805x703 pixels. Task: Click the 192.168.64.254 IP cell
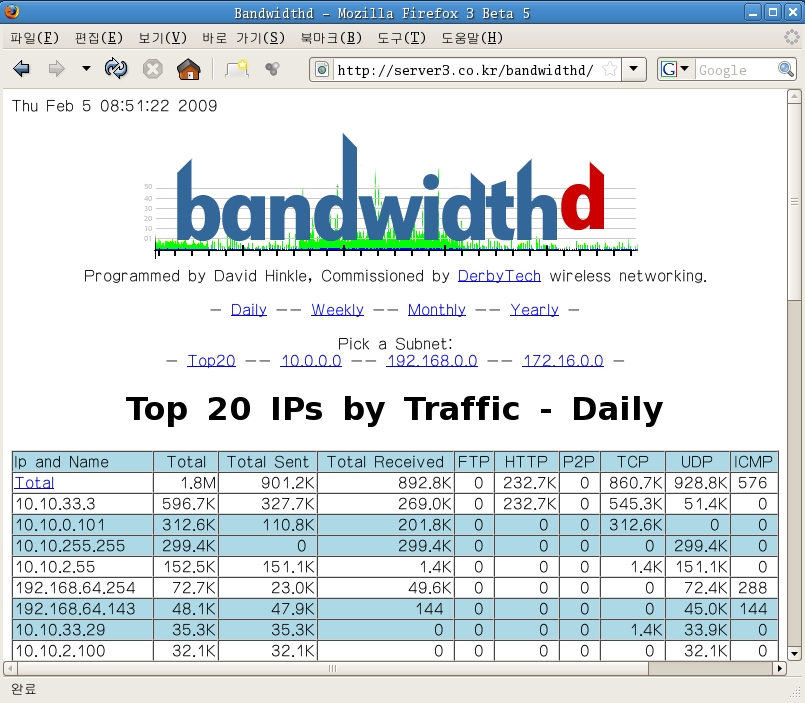[83, 588]
